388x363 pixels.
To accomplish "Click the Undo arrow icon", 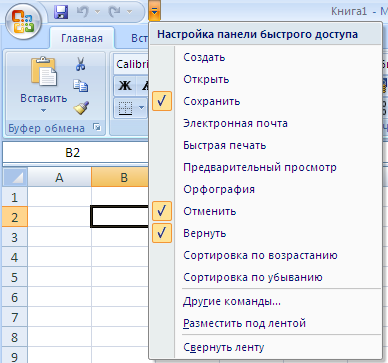I will point(82,12).
